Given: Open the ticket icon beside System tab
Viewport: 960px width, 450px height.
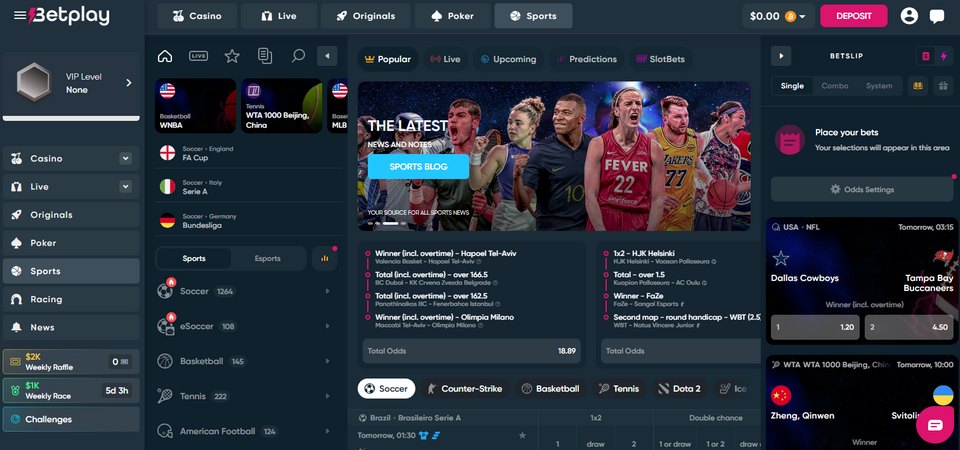Looking at the screenshot, I should click(918, 86).
